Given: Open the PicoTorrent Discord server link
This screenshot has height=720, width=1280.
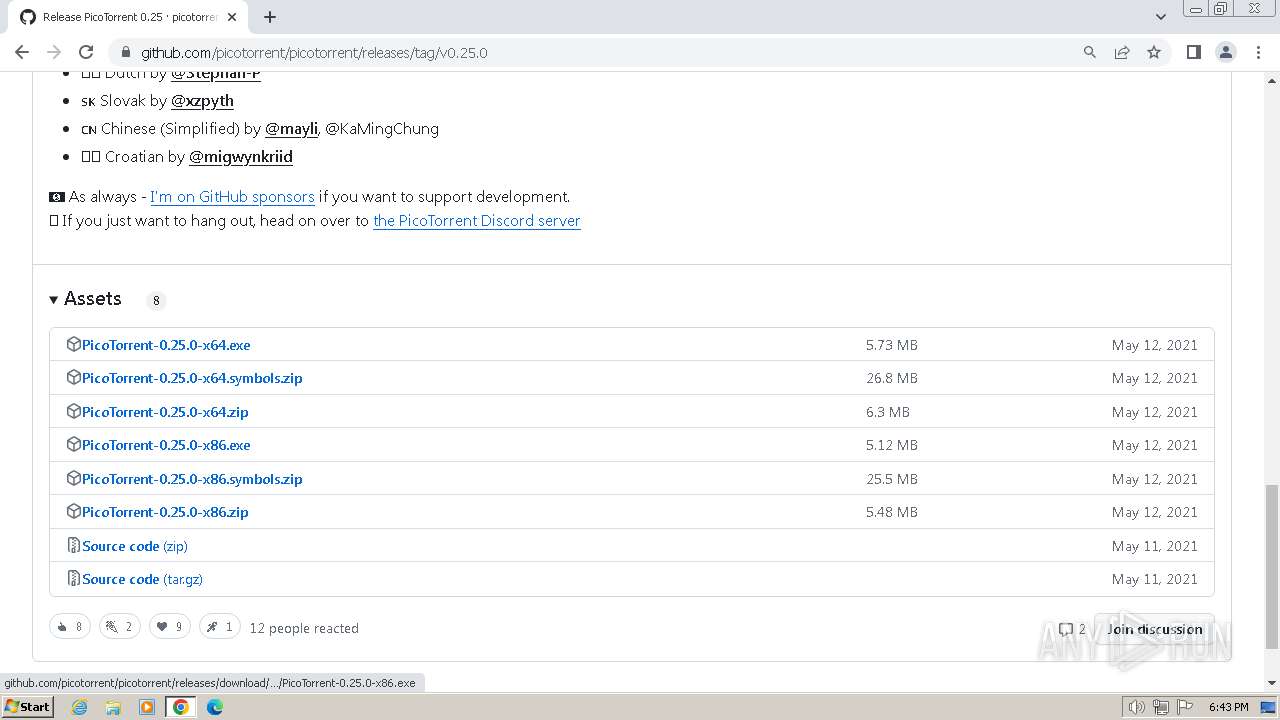Looking at the screenshot, I should (477, 221).
